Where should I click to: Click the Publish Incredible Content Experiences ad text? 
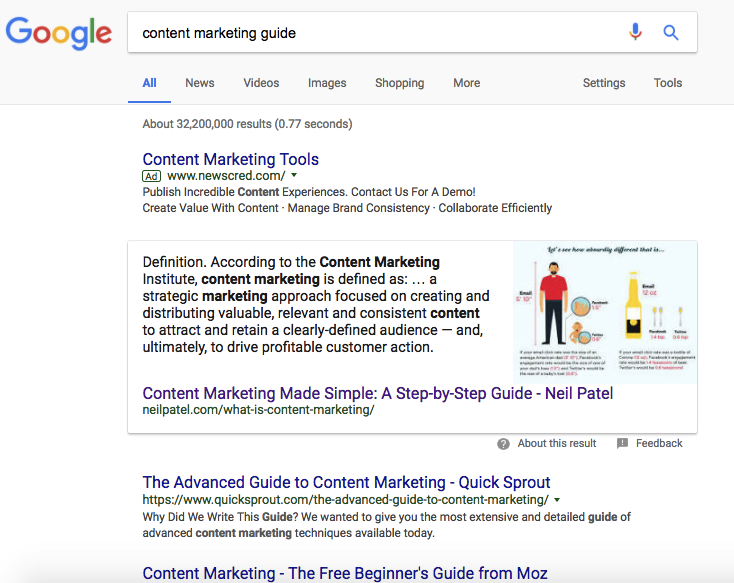pyautogui.click(x=309, y=192)
